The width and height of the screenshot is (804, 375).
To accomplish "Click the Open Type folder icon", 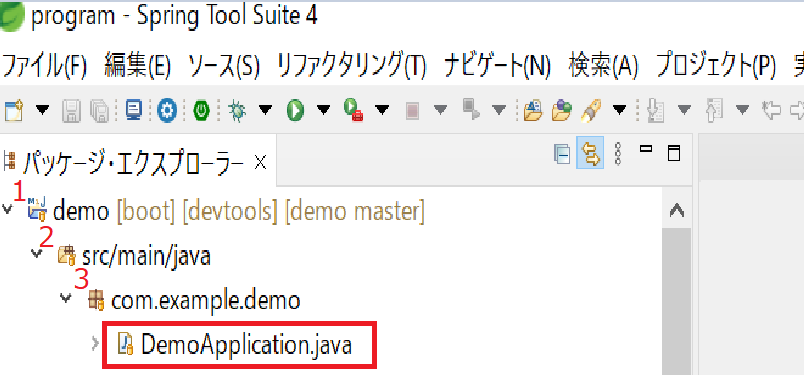I will coord(533,110).
